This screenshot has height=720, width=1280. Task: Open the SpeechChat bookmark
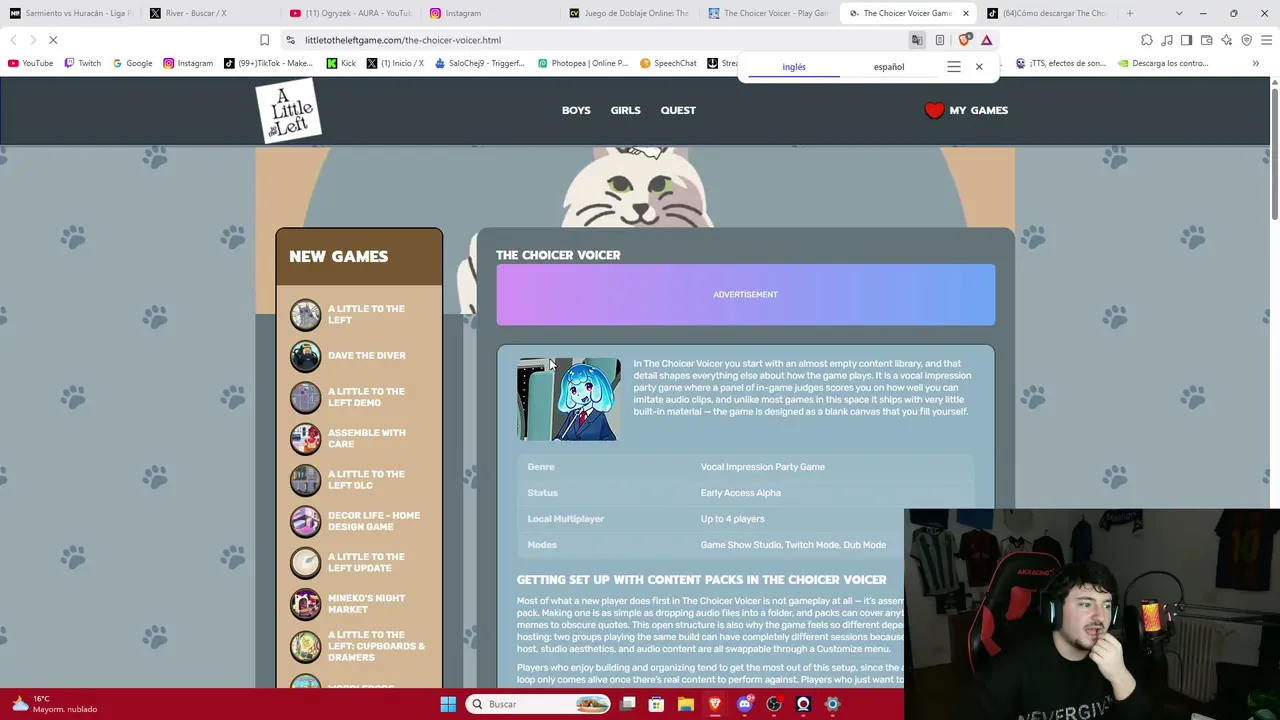[668, 63]
